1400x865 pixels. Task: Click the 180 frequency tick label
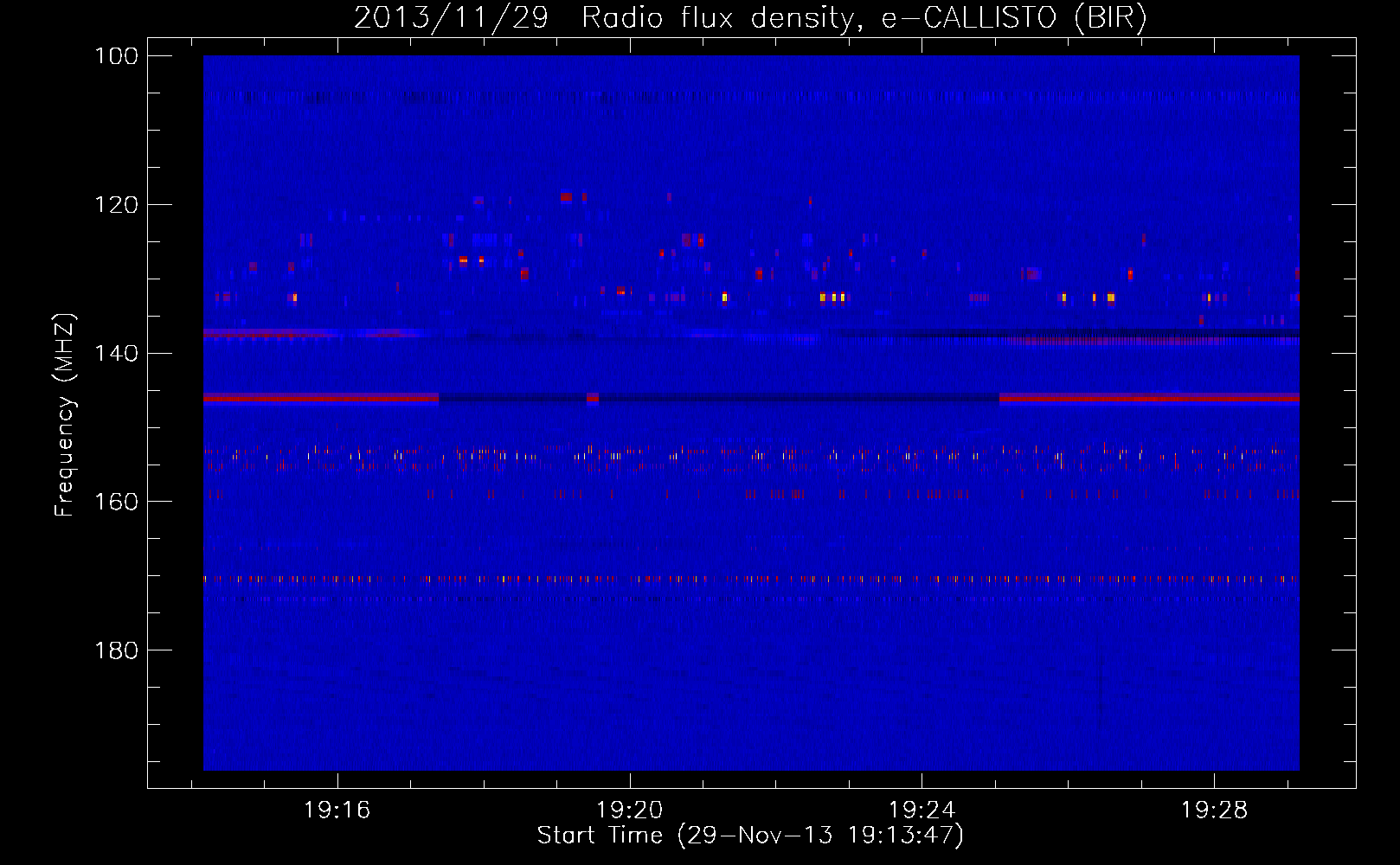(116, 650)
